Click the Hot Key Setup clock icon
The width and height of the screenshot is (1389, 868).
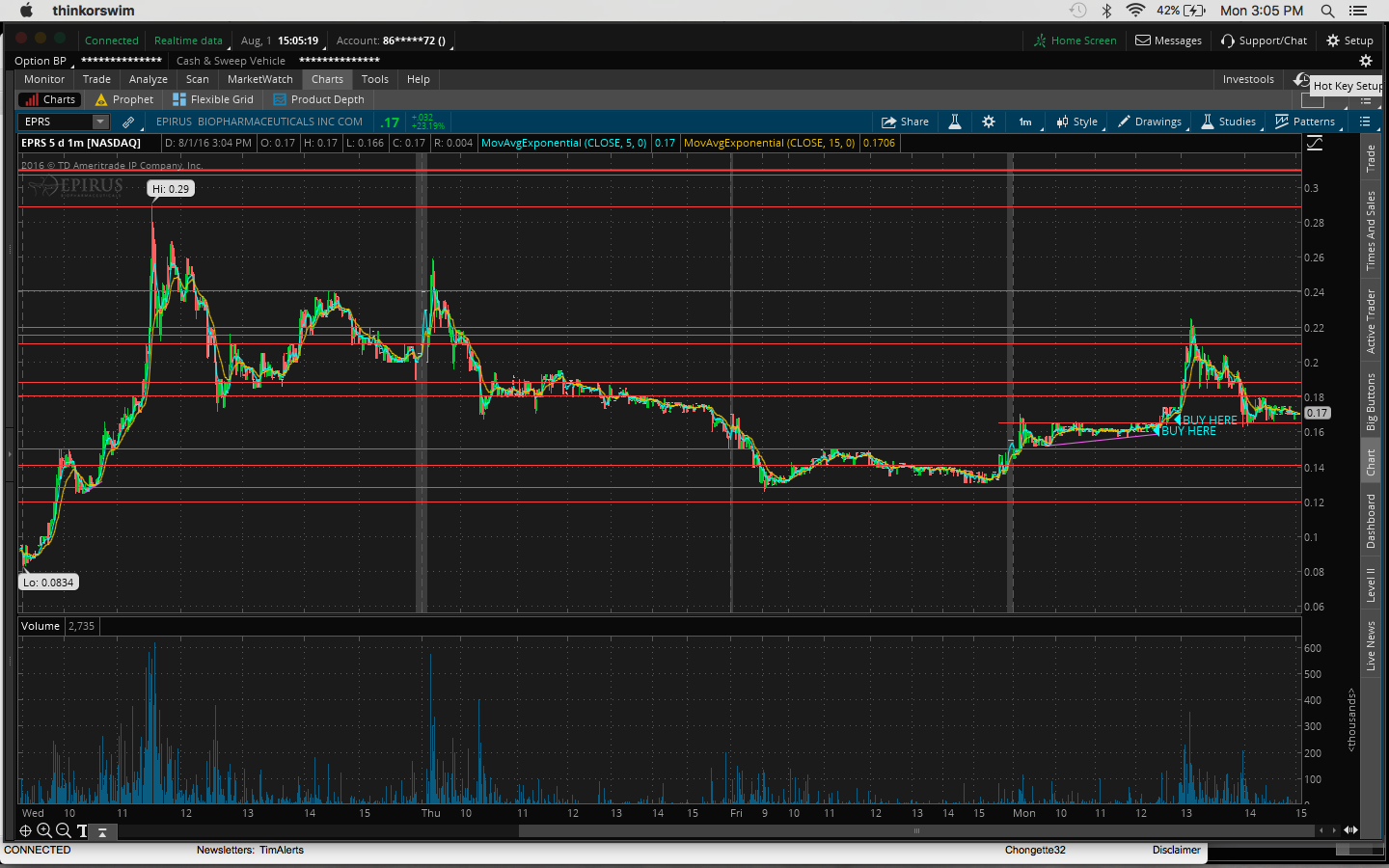click(x=1301, y=80)
